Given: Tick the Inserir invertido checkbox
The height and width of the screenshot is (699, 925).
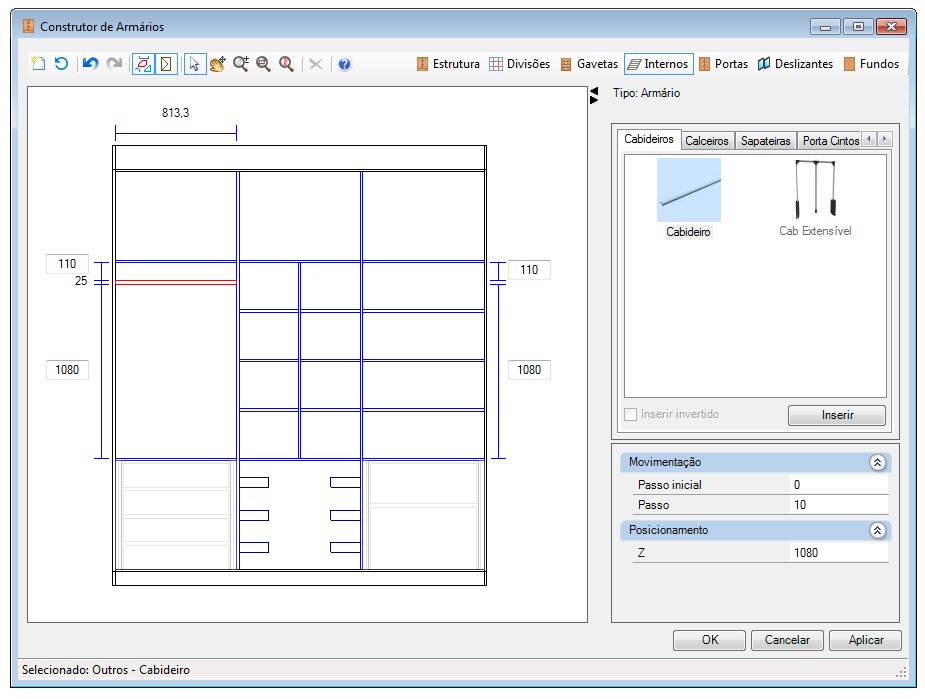Looking at the screenshot, I should [631, 414].
